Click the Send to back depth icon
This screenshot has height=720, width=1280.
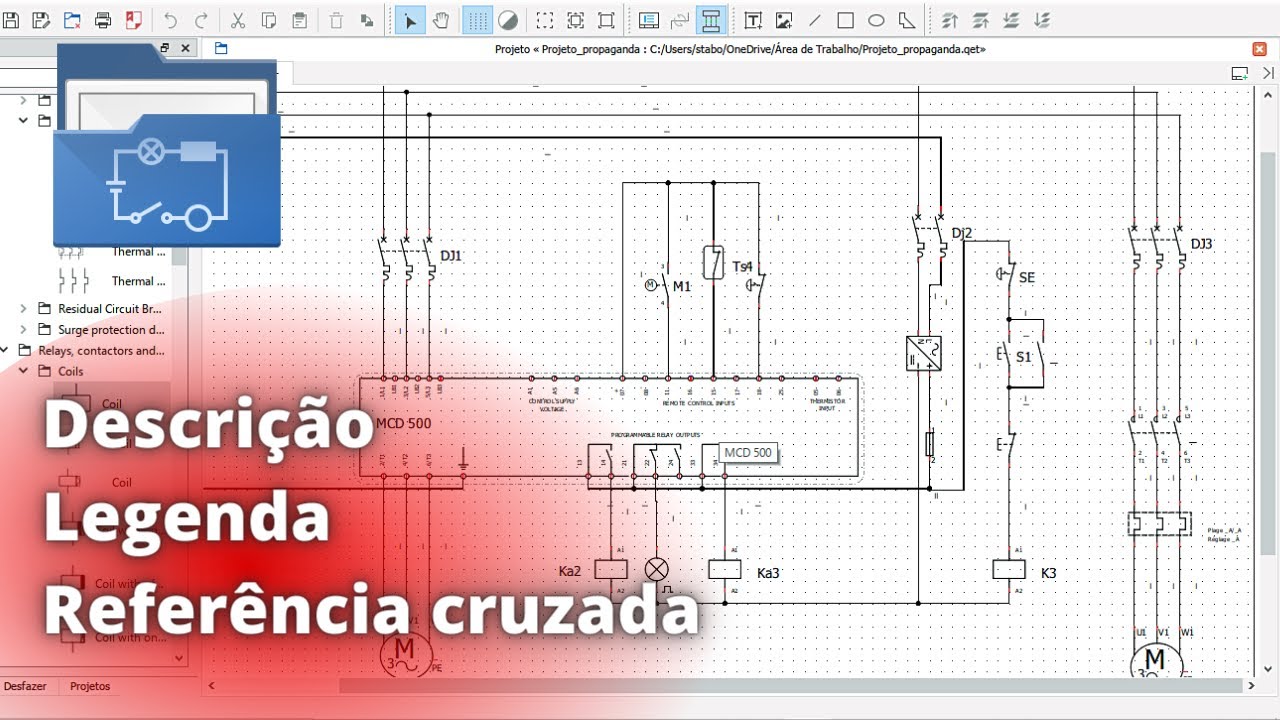[x=1043, y=20]
